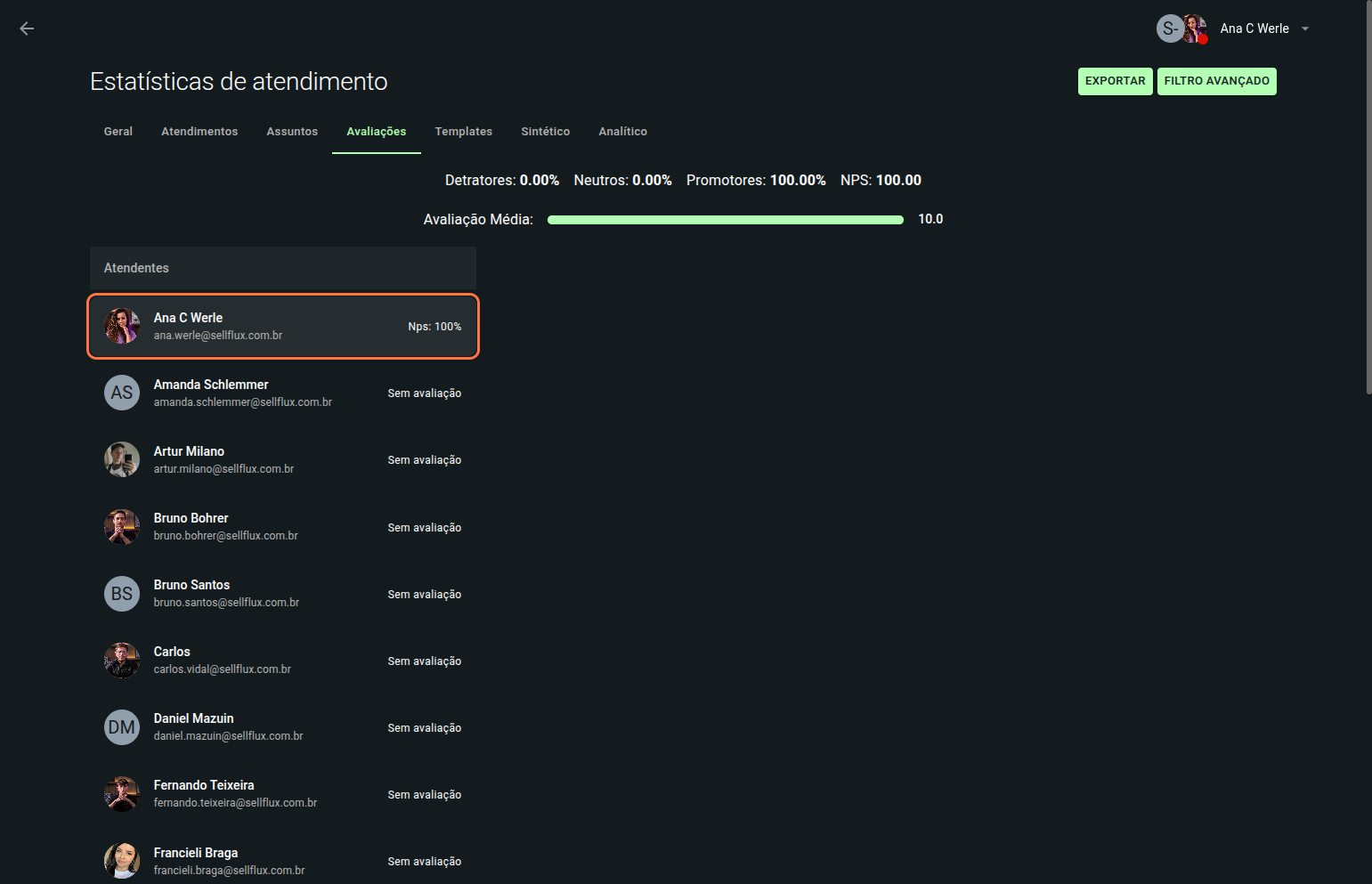Image resolution: width=1372 pixels, height=884 pixels.
Task: Click Bruno Santos's BS avatar
Action: [122, 594]
